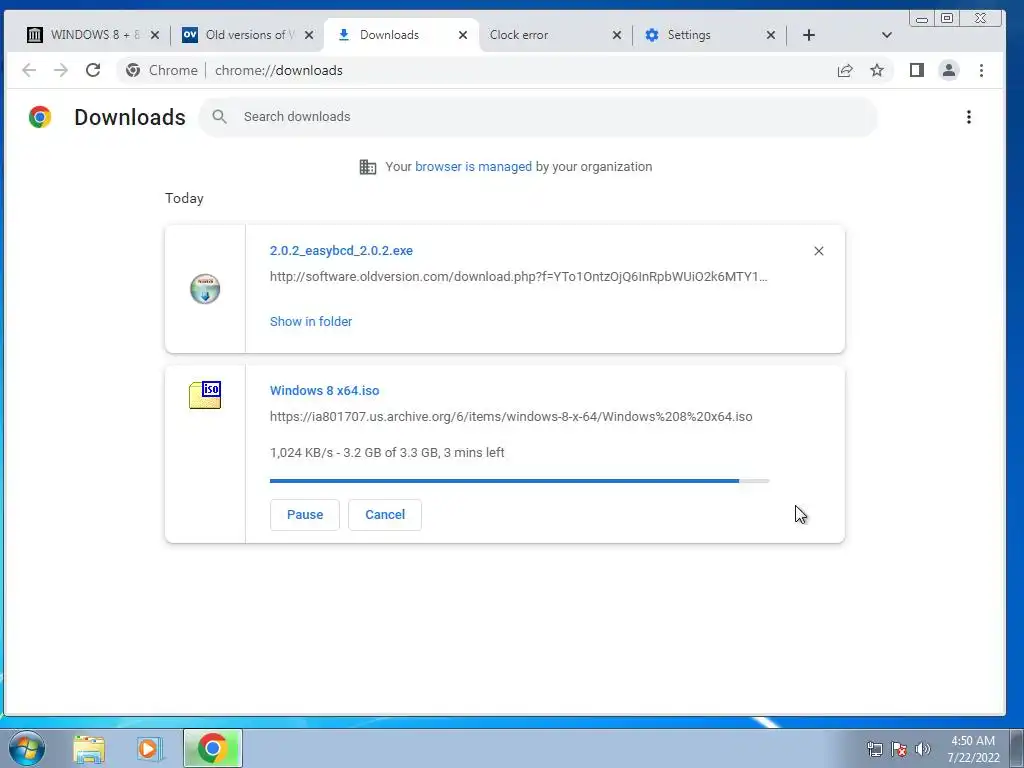Click the managed organization building icon

(368, 167)
